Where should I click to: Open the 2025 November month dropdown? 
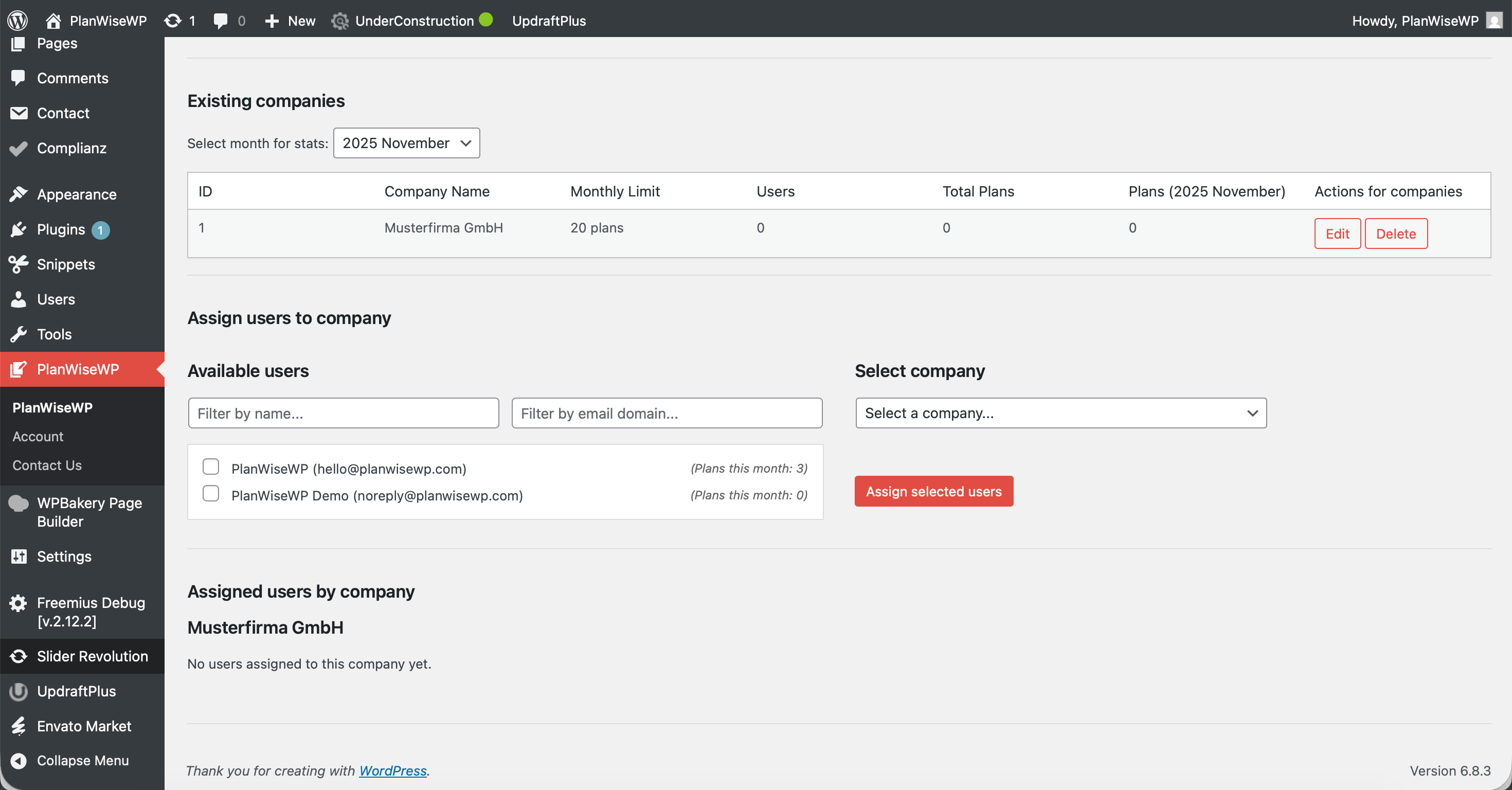(406, 142)
